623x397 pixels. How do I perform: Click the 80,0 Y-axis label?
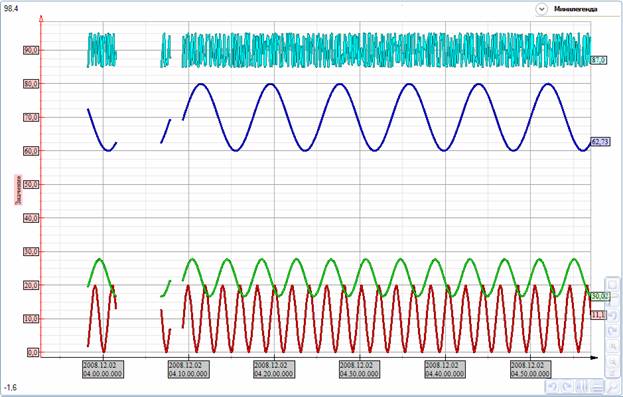(31, 84)
